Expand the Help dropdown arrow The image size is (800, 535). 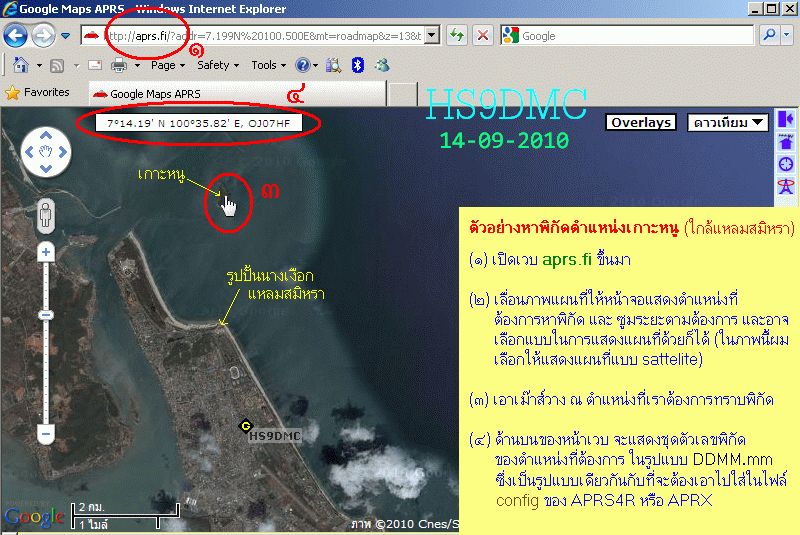pyautogui.click(x=315, y=65)
